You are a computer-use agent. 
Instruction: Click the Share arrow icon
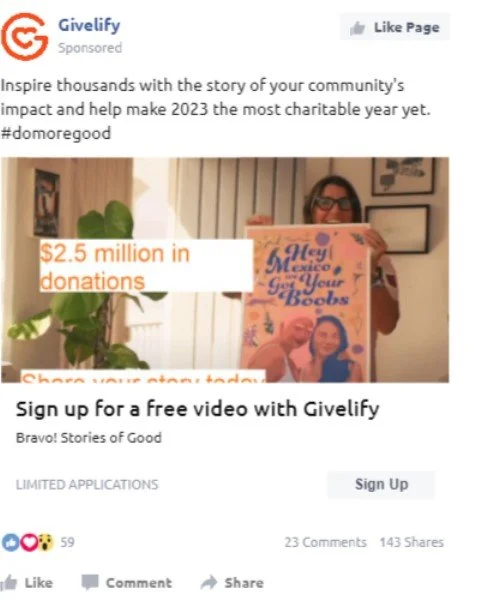(x=209, y=583)
